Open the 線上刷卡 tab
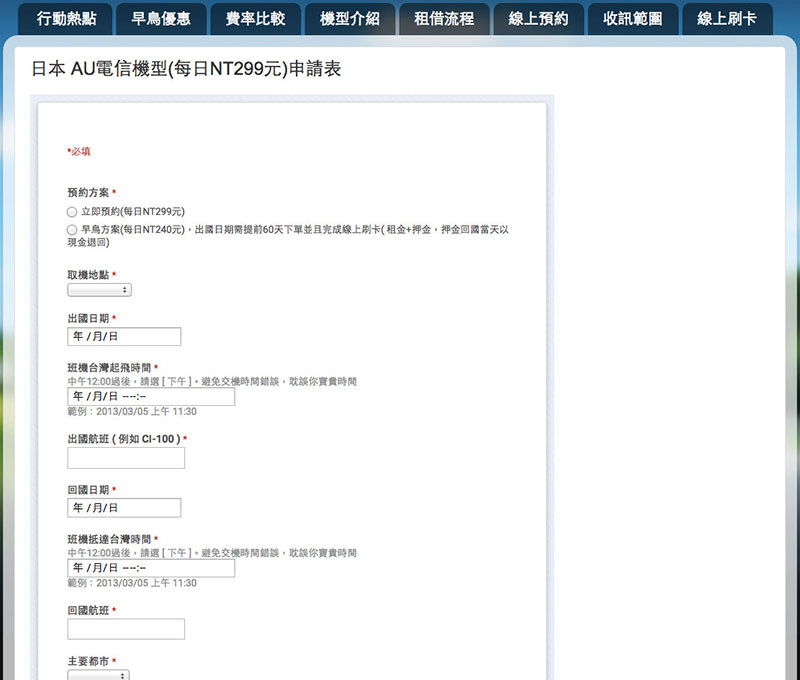800x680 pixels. pyautogui.click(x=727, y=19)
